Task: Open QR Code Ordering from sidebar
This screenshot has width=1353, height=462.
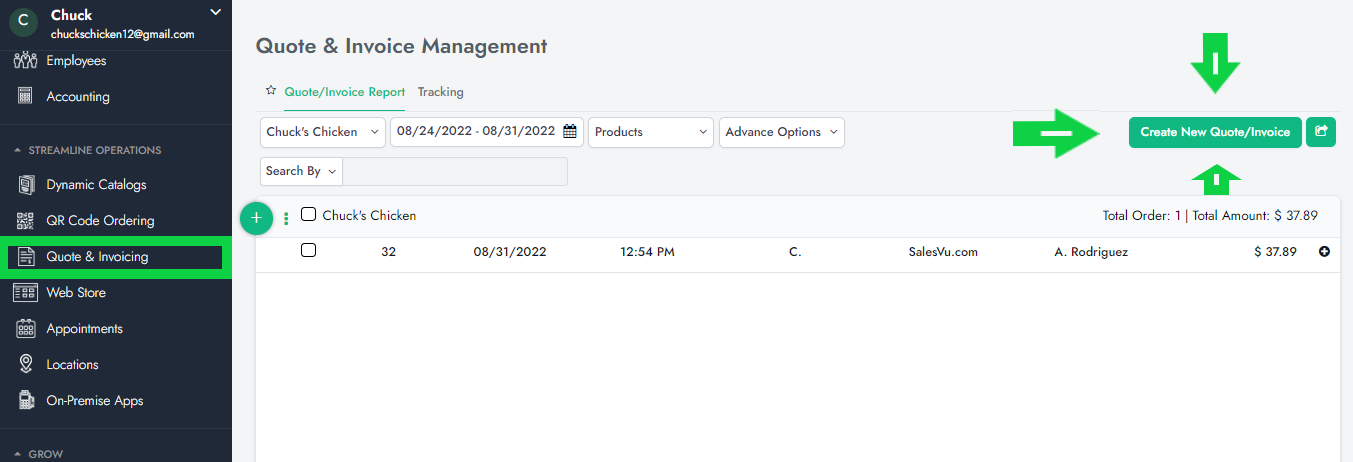Action: [x=100, y=221]
